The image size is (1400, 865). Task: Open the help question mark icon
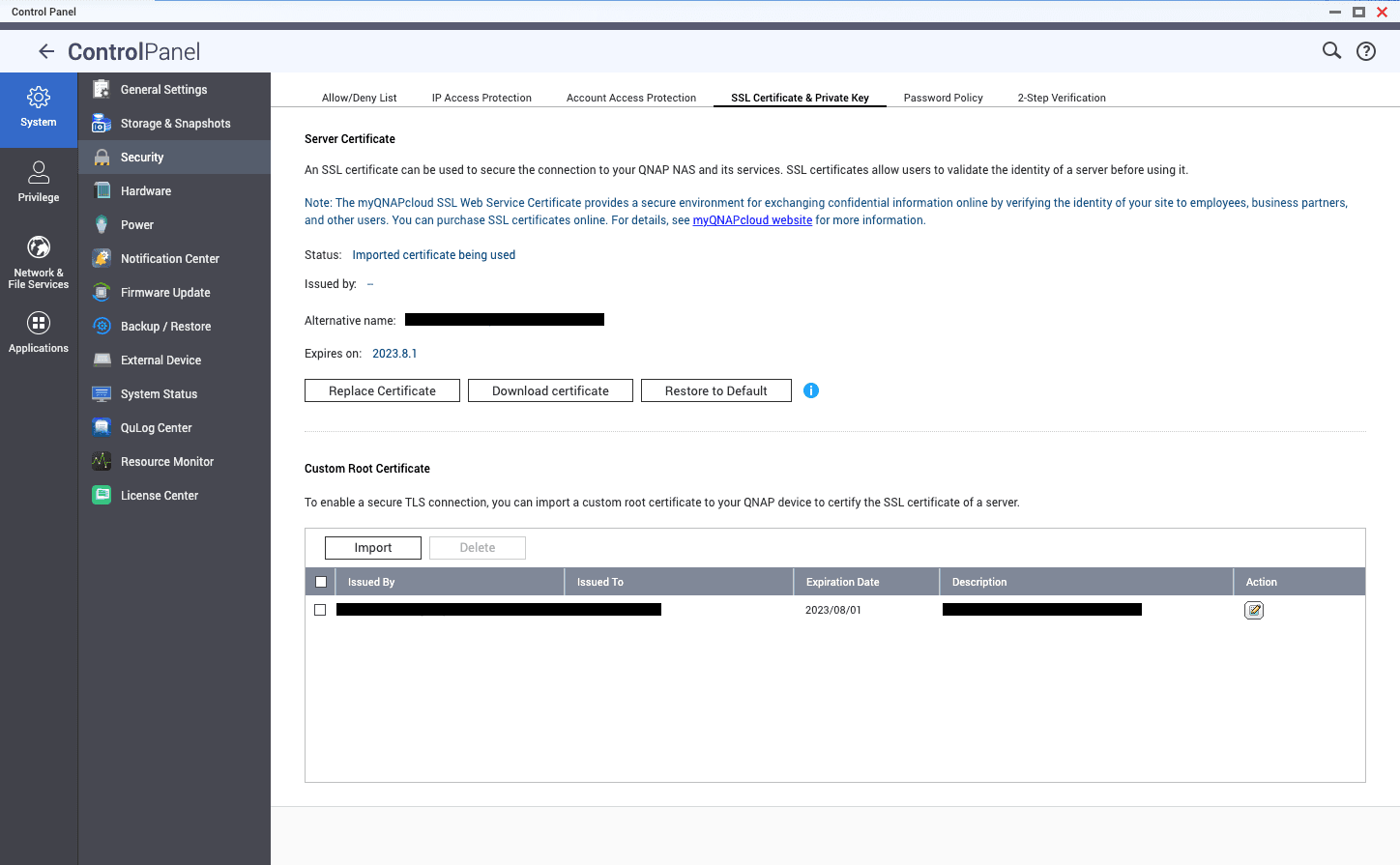(1365, 51)
